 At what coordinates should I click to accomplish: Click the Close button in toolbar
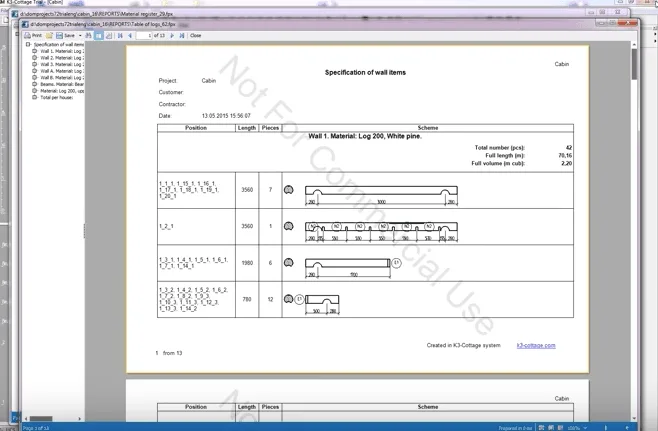[196, 36]
